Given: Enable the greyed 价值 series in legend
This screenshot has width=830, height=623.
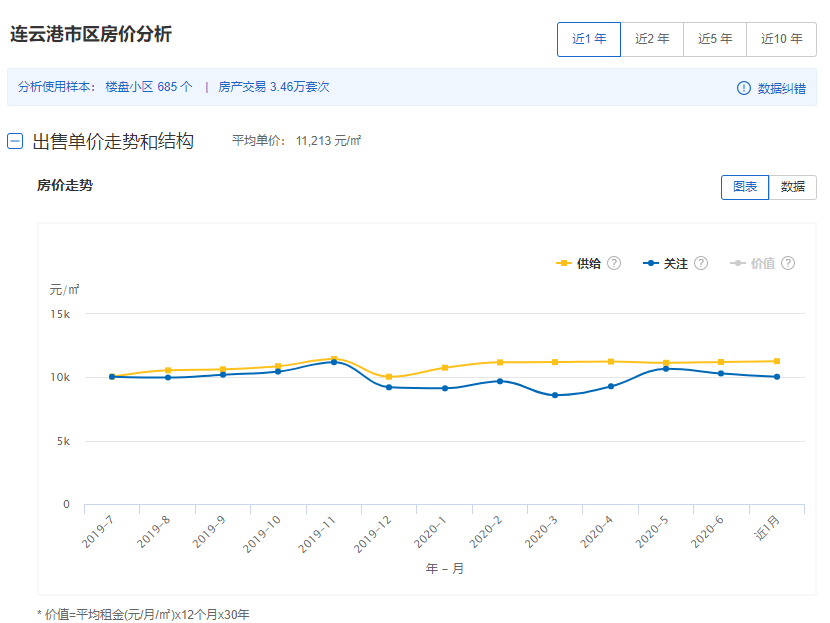Looking at the screenshot, I should [753, 263].
